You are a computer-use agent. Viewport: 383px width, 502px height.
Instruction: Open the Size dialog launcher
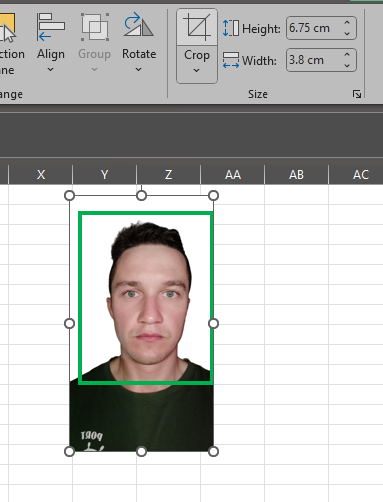[x=357, y=94]
